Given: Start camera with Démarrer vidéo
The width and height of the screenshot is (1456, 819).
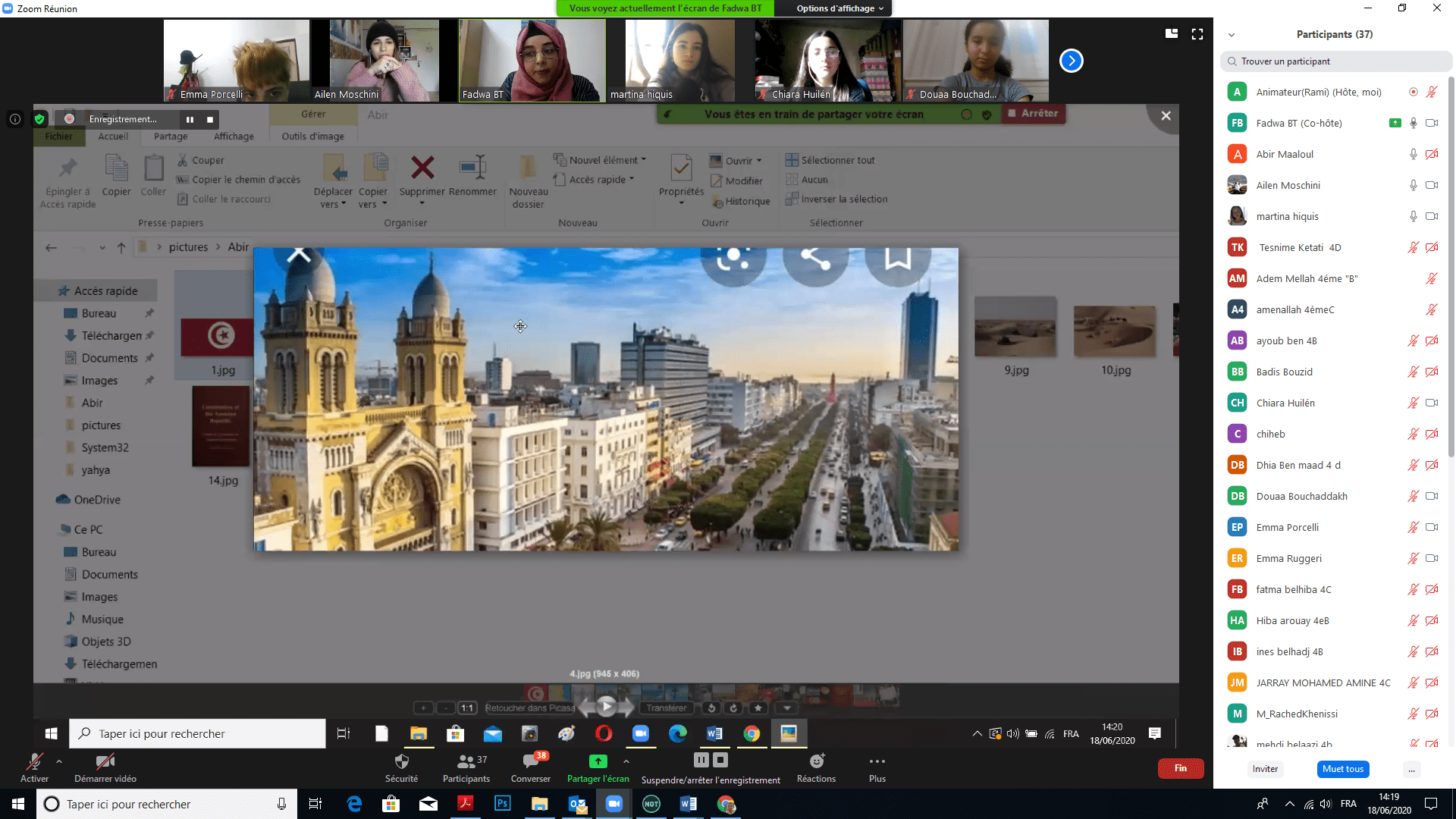Looking at the screenshot, I should point(105,762).
